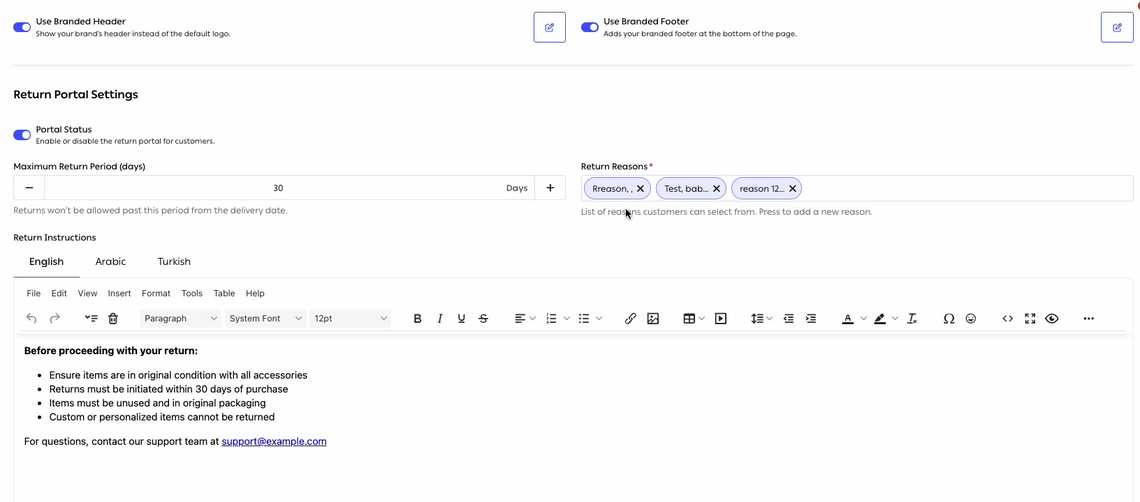This screenshot has width=1140, height=502.
Task: Toggle bold formatting
Action: (x=417, y=319)
